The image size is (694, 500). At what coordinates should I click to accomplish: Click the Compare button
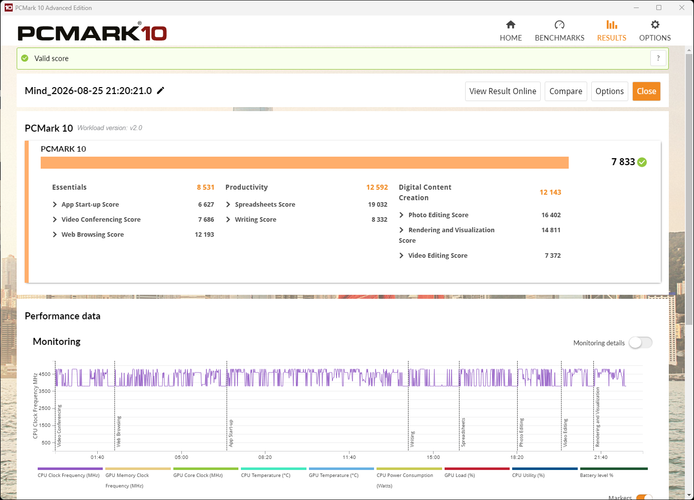point(566,91)
